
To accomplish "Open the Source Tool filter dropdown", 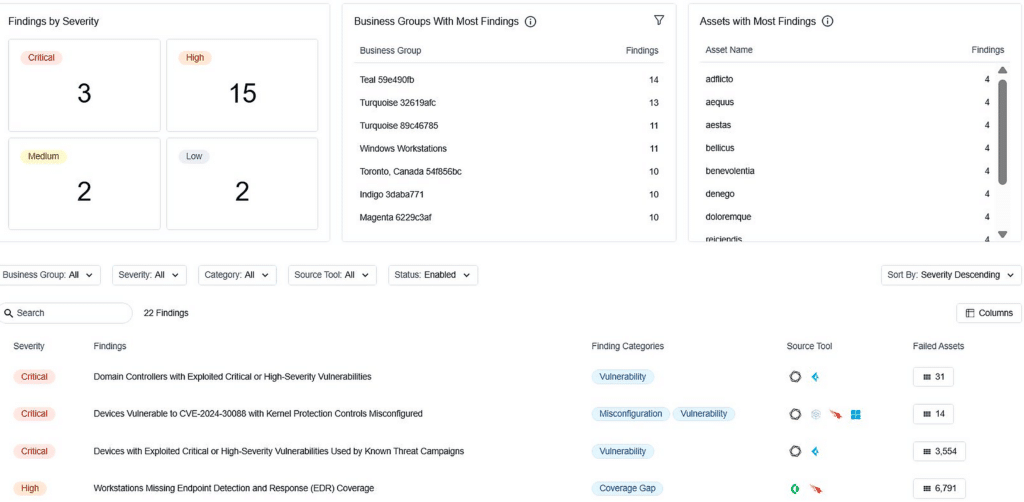I will (x=332, y=275).
